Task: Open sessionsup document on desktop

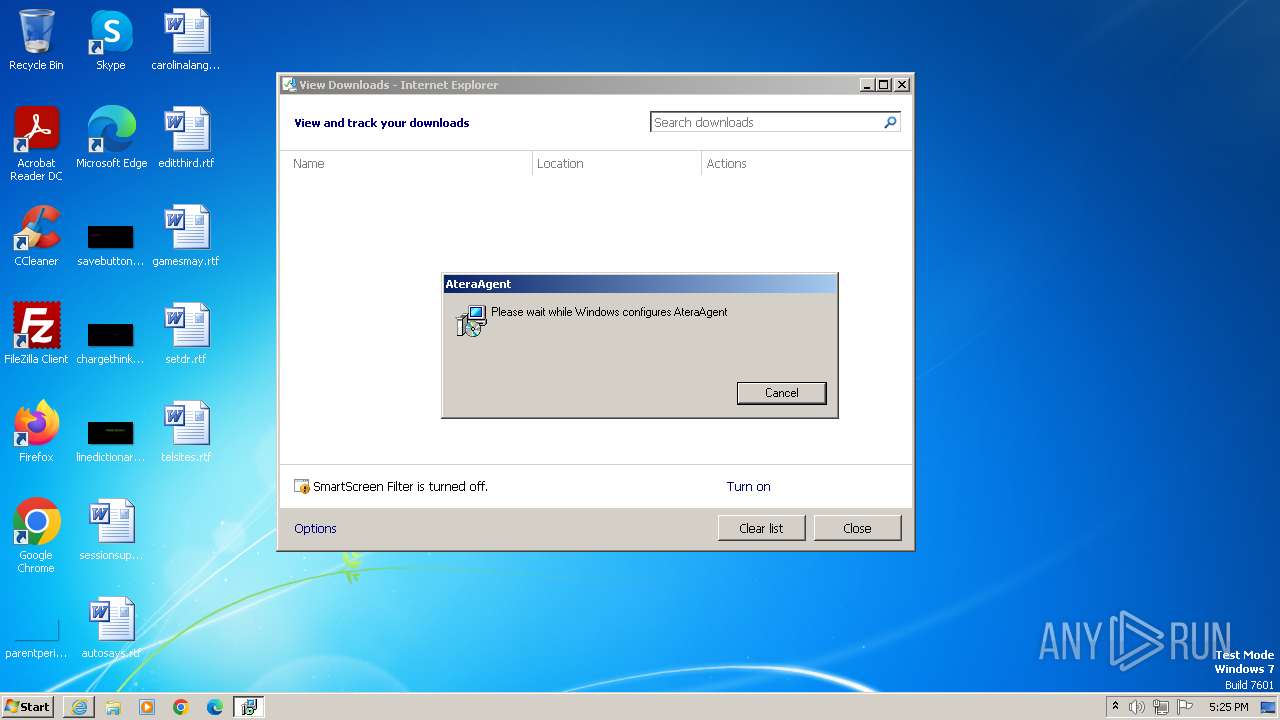Action: [110, 530]
